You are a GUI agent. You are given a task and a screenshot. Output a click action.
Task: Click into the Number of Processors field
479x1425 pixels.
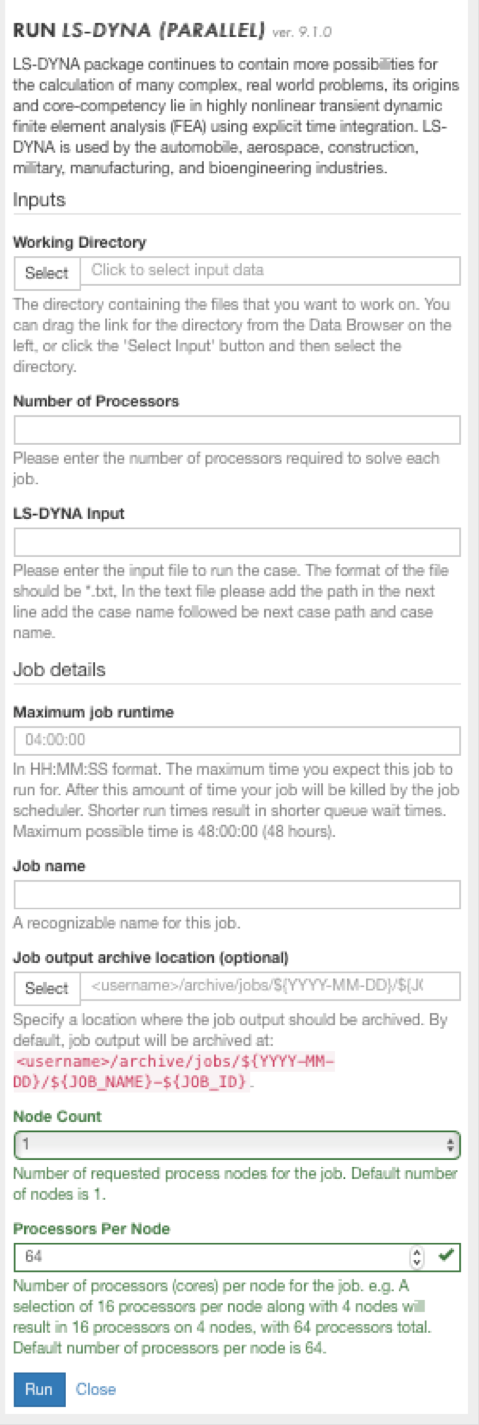pyautogui.click(x=237, y=430)
